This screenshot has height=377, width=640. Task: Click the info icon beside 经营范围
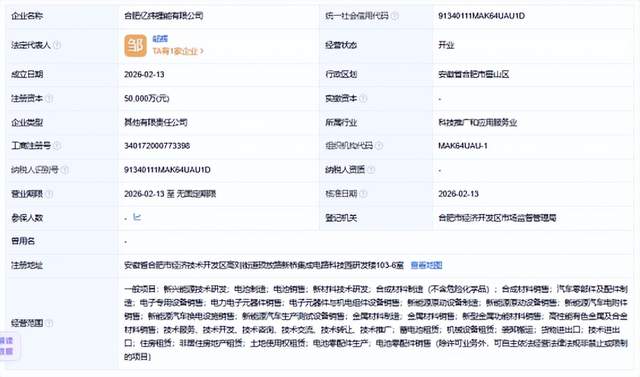tap(49, 323)
